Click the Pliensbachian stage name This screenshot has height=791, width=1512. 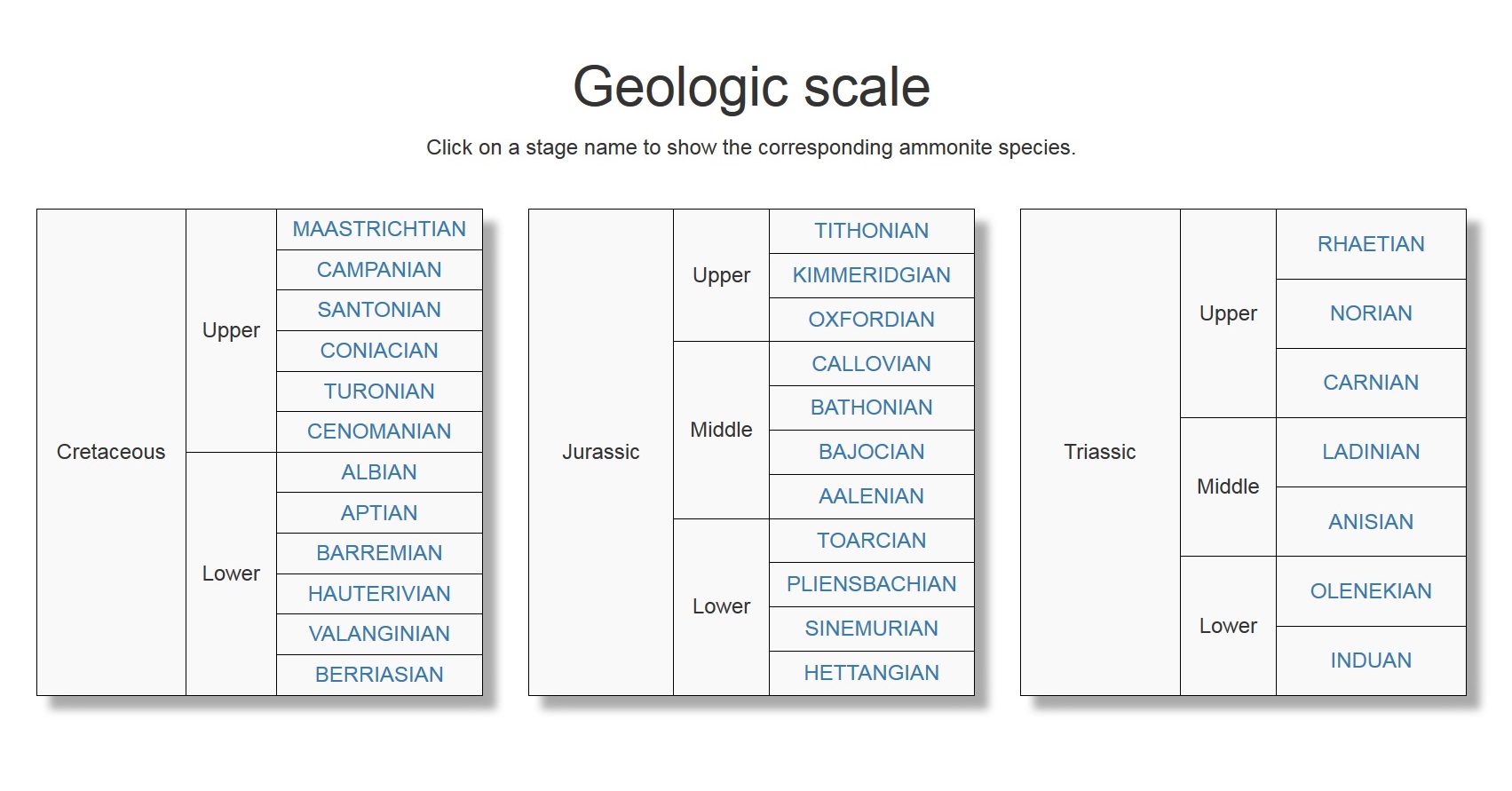pos(871,584)
